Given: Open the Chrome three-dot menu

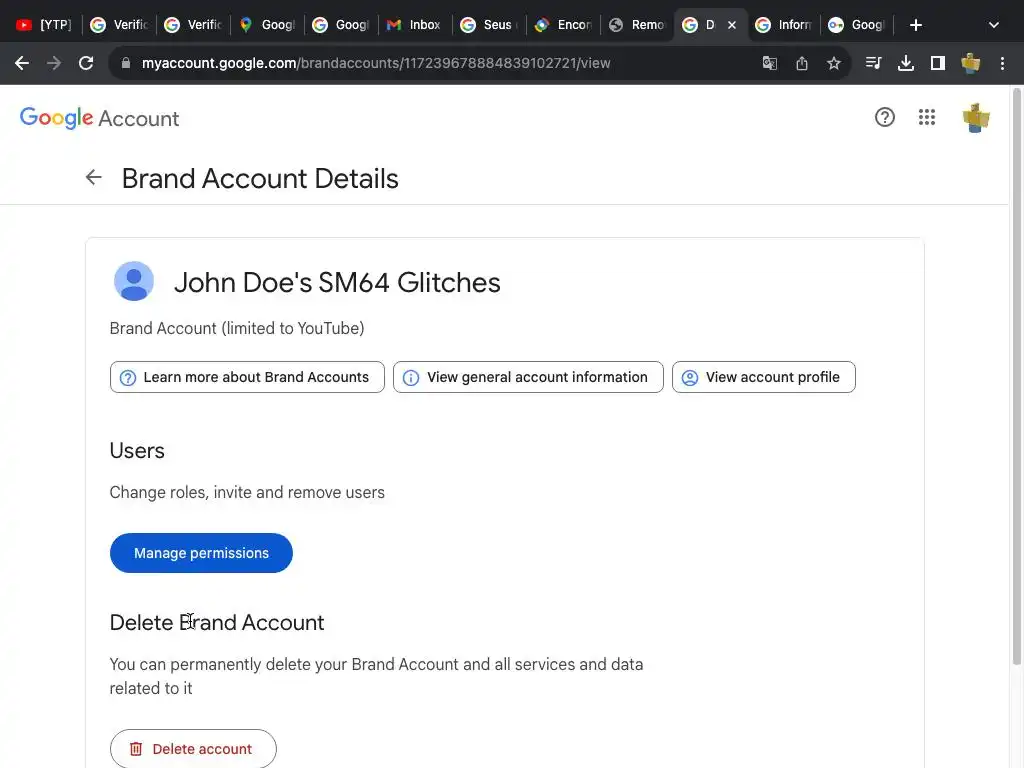Looking at the screenshot, I should coord(1003,63).
